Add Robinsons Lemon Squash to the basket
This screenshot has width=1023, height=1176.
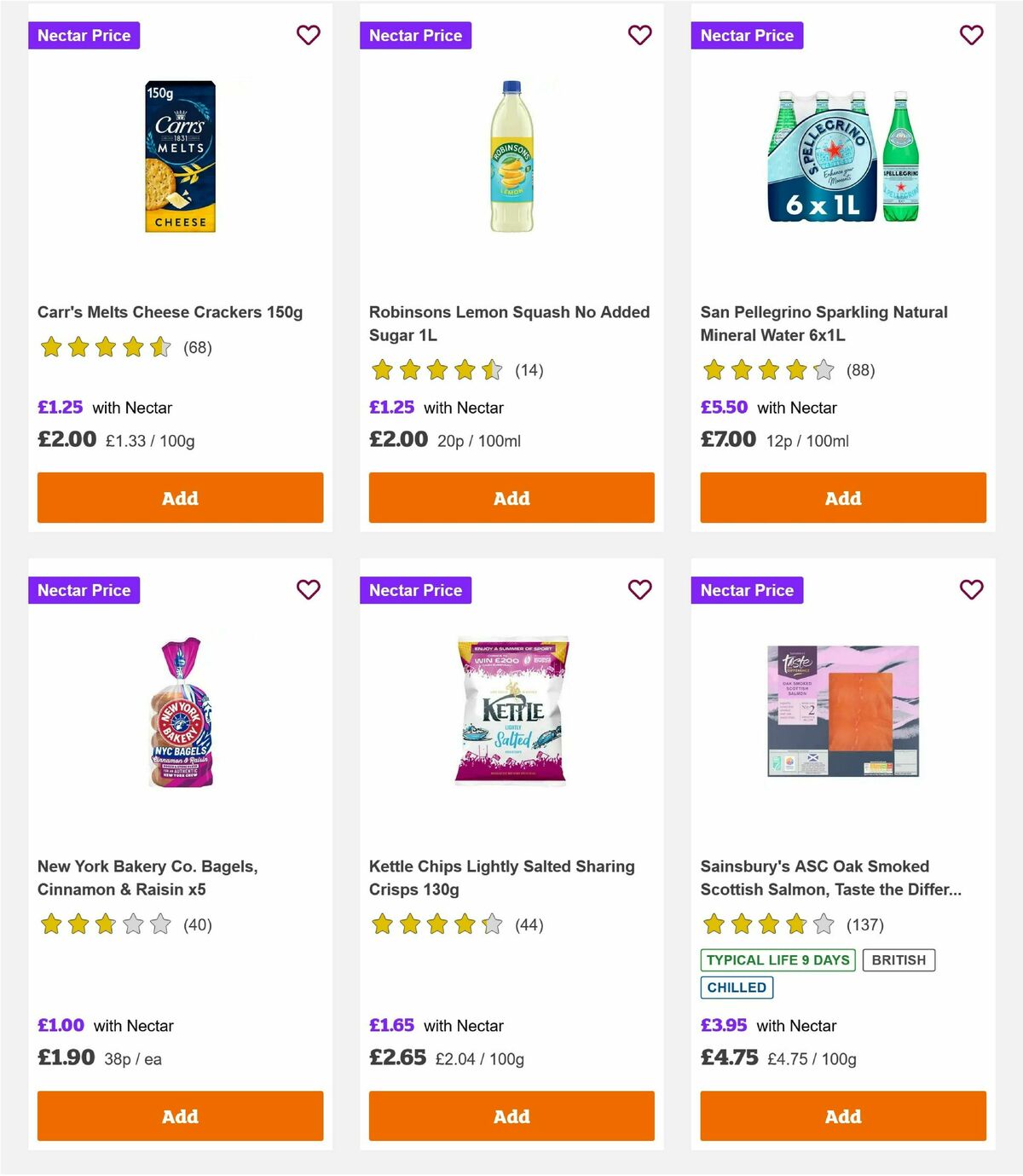(x=511, y=497)
